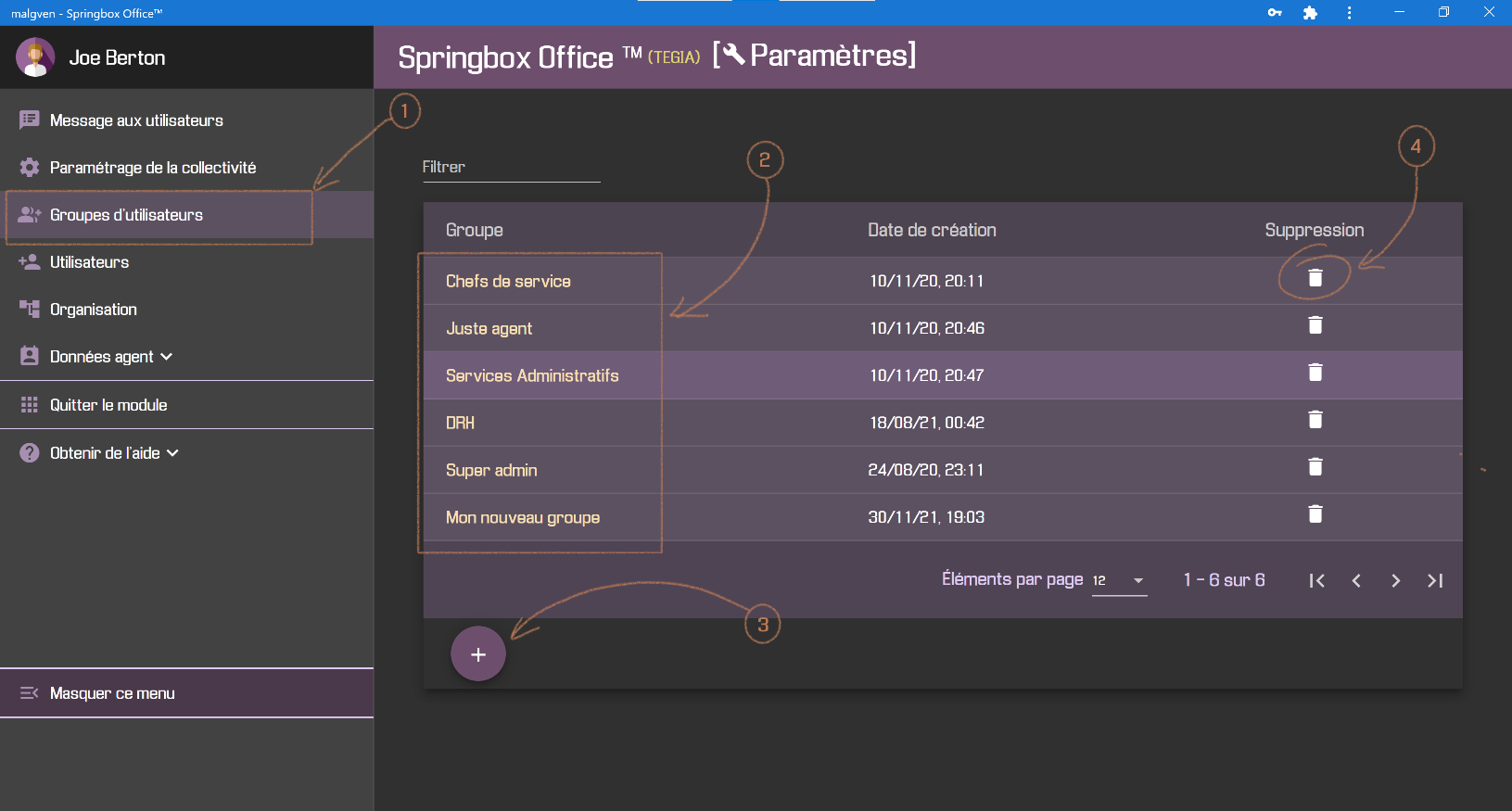This screenshot has height=811, width=1512.
Task: Open Paramétrage de la collectivité
Action: pyautogui.click(x=186, y=168)
